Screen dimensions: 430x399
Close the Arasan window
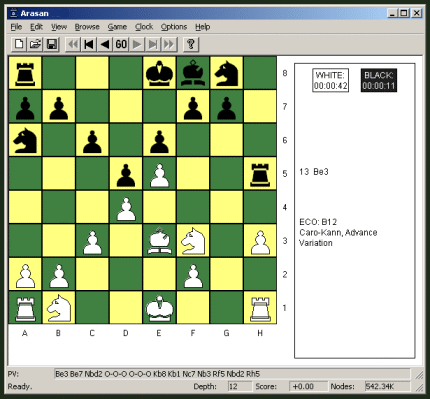[x=416, y=13]
